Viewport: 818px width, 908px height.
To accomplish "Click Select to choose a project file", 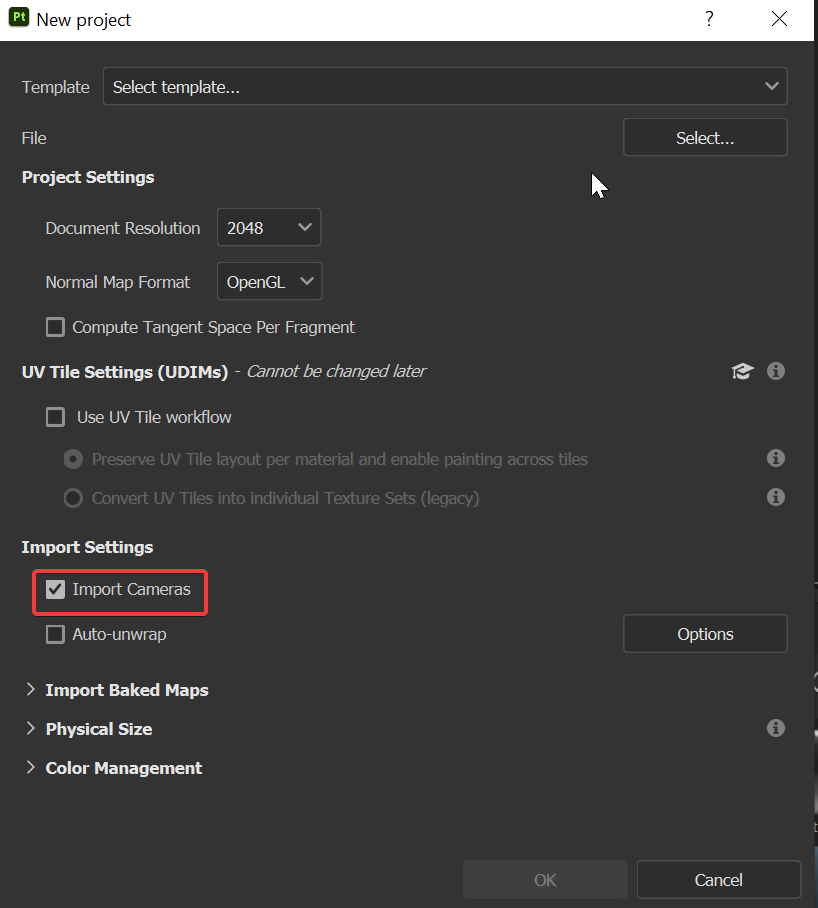I will (705, 137).
